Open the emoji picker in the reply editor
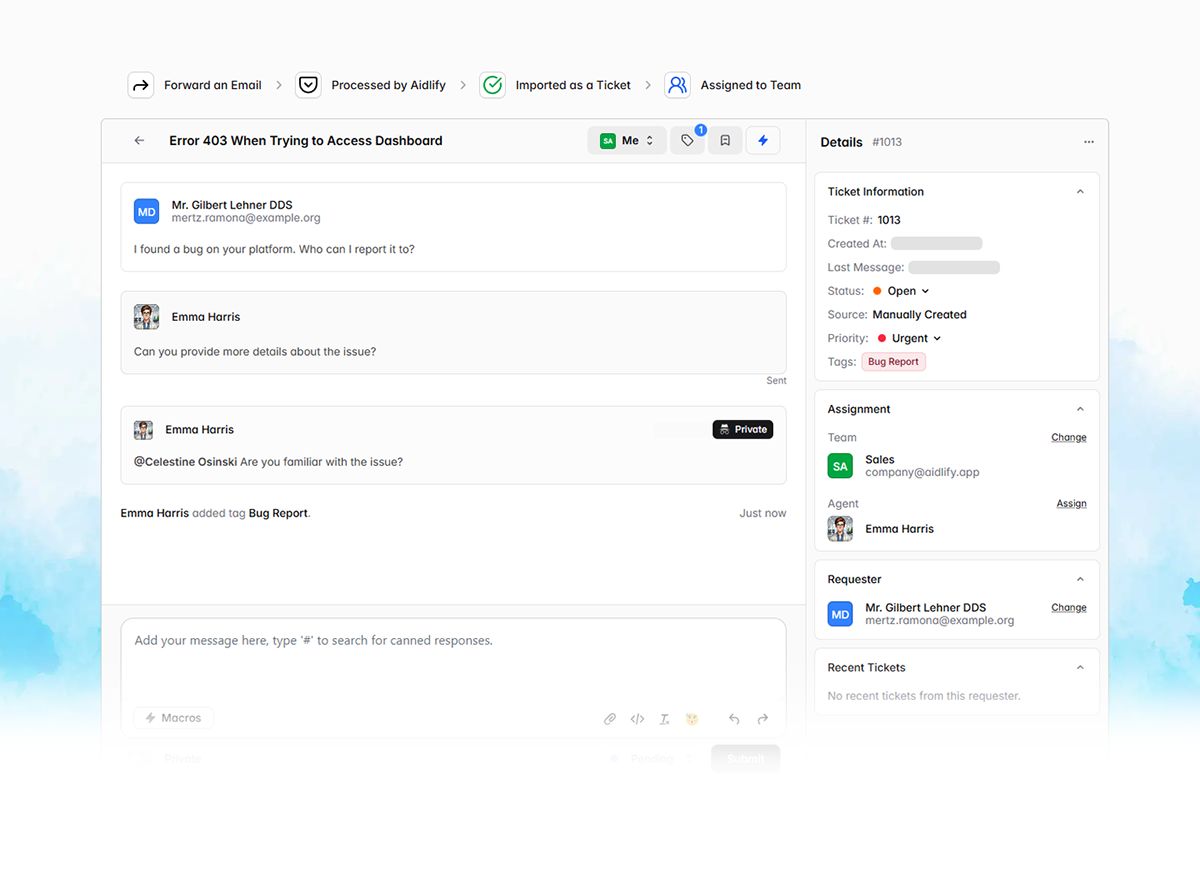The image size is (1200, 874). [691, 718]
